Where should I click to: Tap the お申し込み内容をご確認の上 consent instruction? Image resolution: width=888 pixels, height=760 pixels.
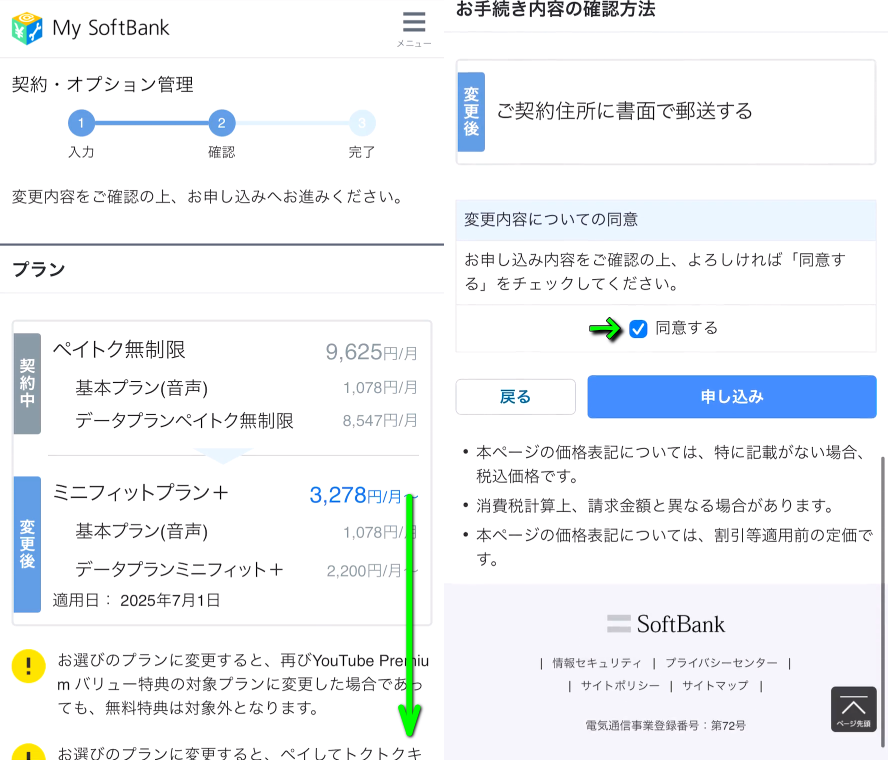click(655, 272)
